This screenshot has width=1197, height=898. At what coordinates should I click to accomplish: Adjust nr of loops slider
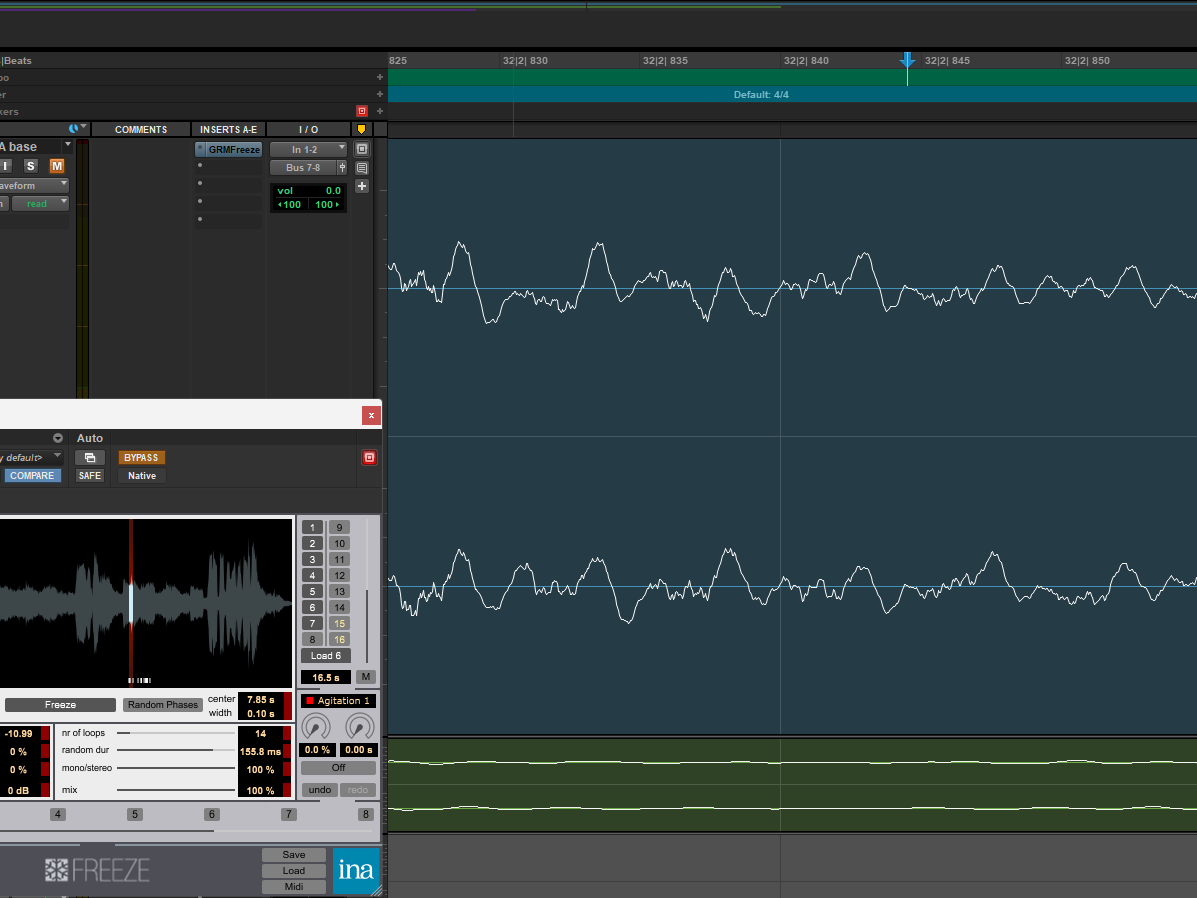176,733
